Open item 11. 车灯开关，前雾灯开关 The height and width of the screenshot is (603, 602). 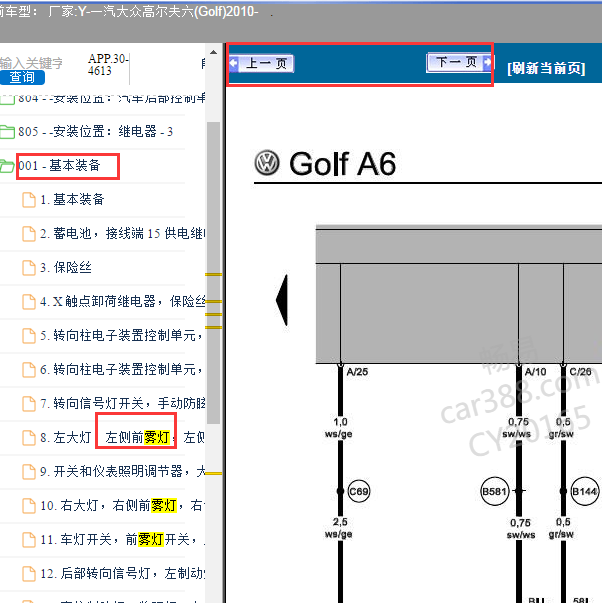(123, 539)
